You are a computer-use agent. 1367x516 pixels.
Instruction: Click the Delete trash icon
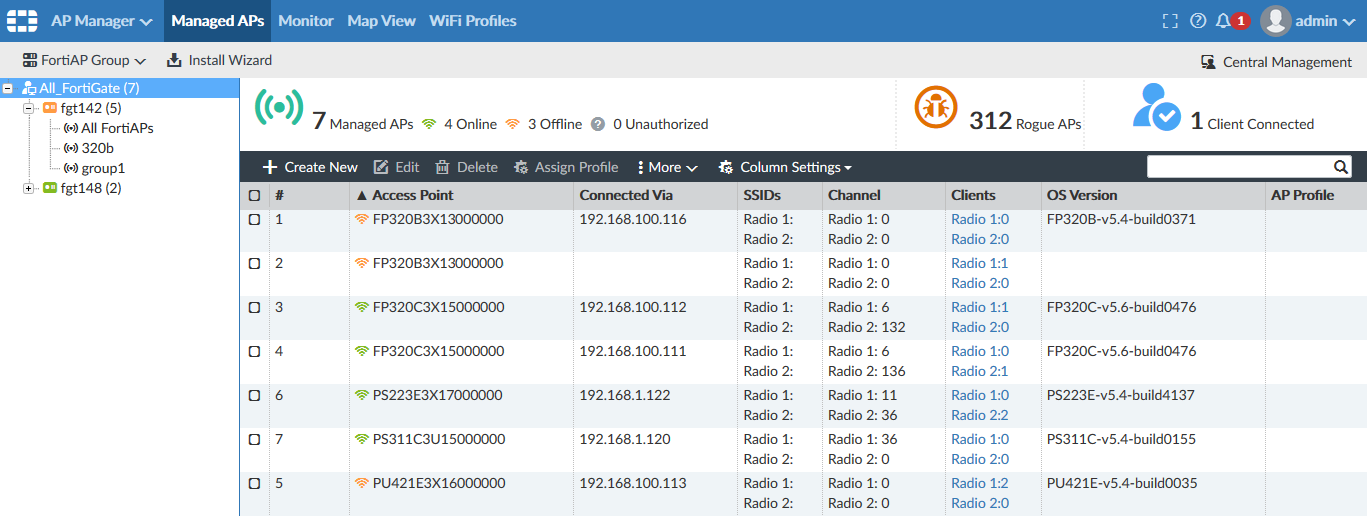[442, 167]
